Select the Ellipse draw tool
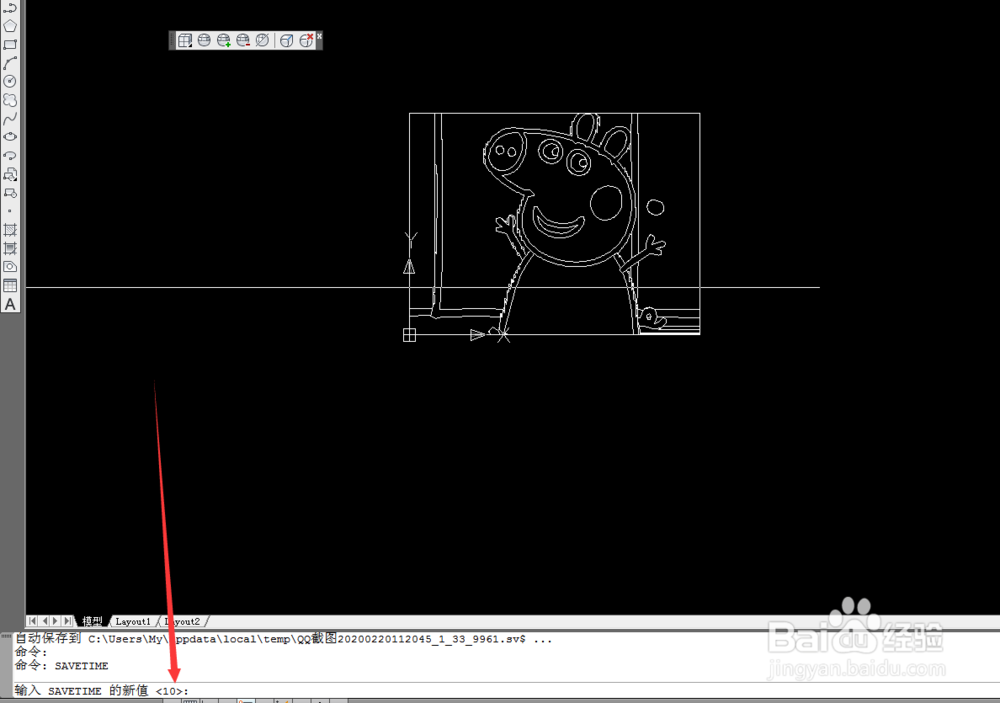Image resolution: width=1000 pixels, height=703 pixels. click(x=10, y=137)
